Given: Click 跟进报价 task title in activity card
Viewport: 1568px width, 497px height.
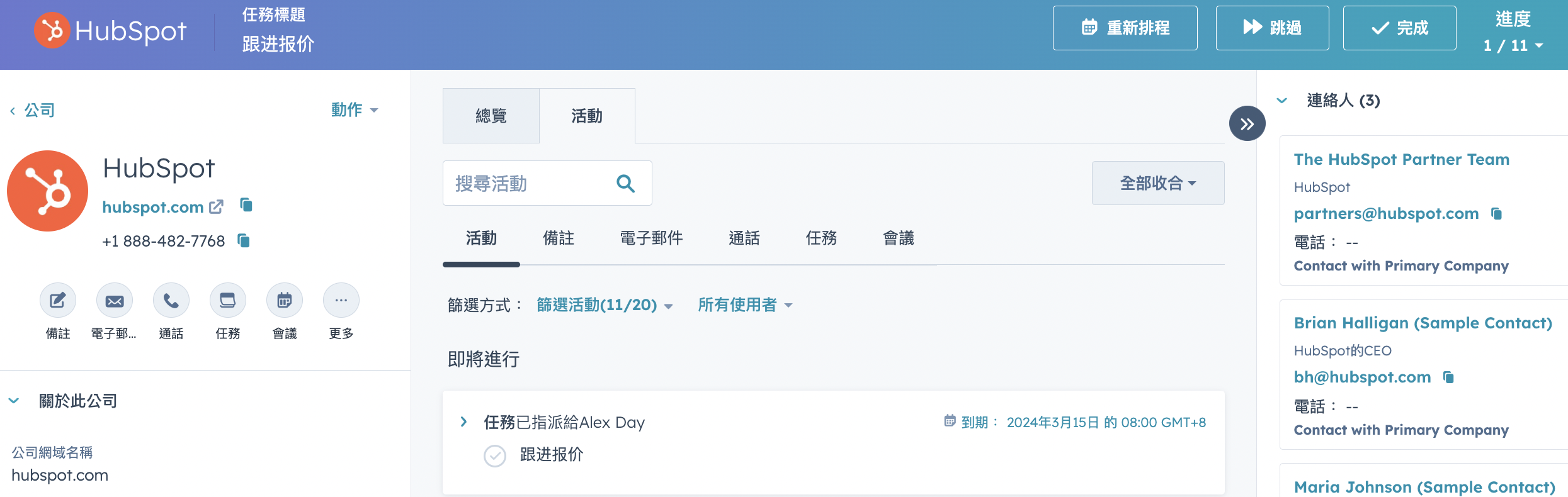Looking at the screenshot, I should 552,454.
